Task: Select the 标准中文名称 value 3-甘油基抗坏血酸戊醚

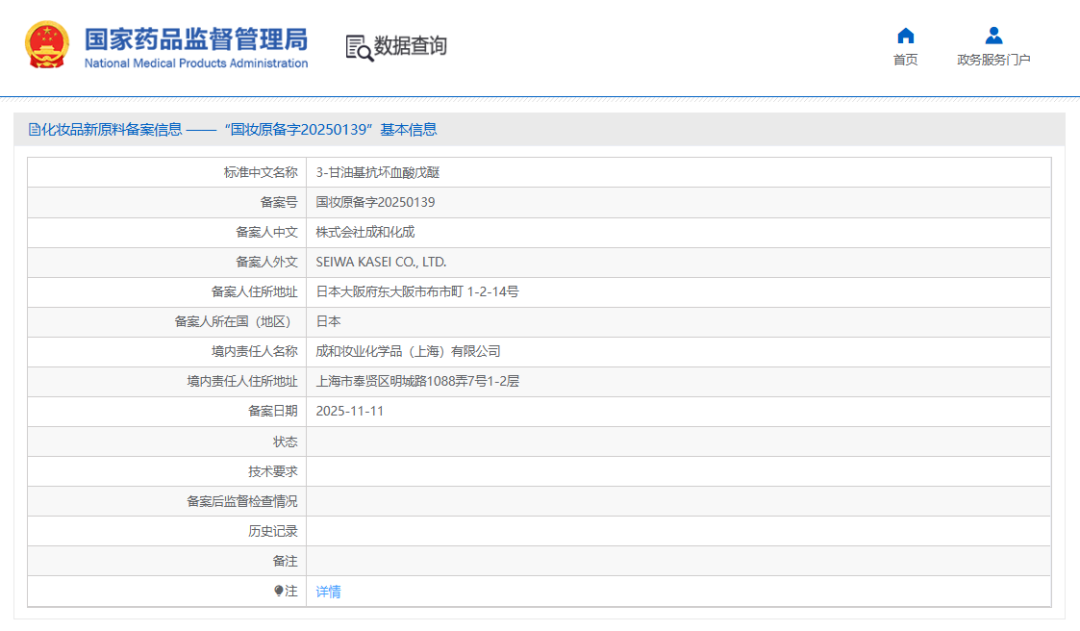Action: pyautogui.click(x=378, y=172)
